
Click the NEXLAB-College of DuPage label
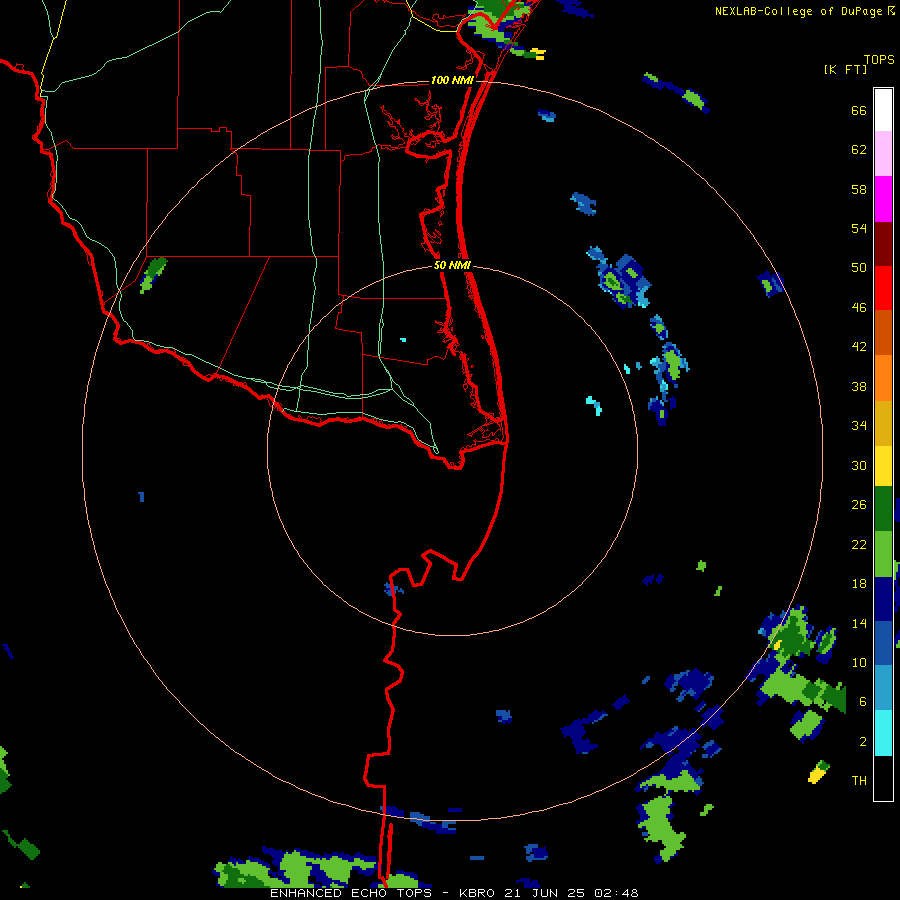pos(804,11)
